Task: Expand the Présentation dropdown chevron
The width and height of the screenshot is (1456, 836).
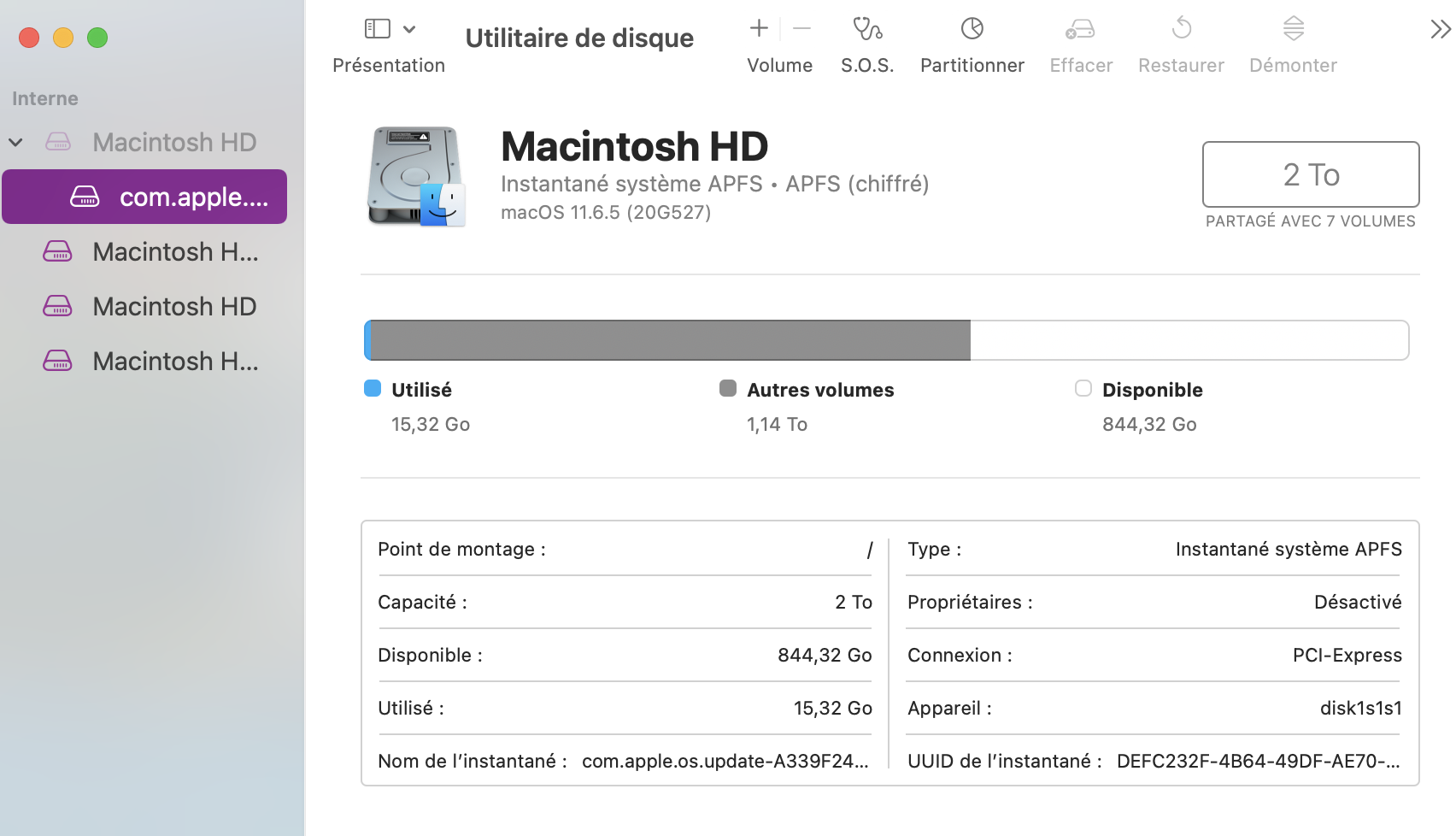Action: coord(409,29)
